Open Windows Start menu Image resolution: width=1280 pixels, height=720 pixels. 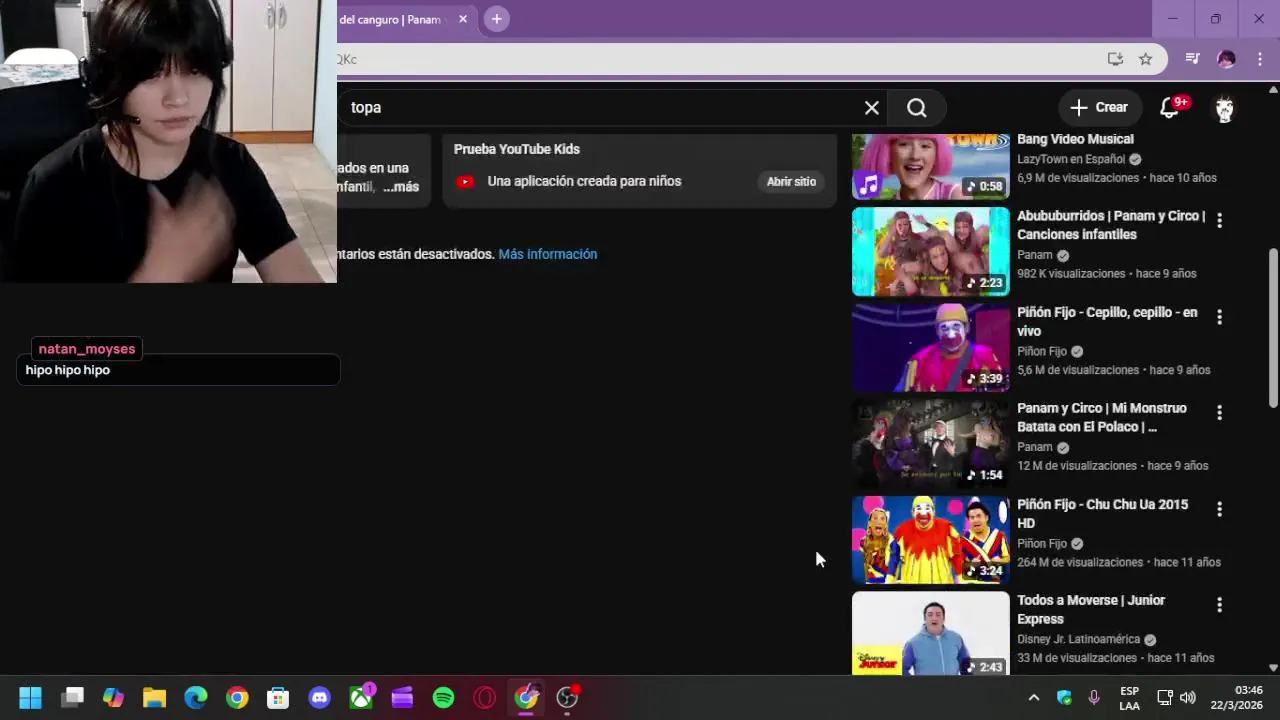[x=30, y=698]
